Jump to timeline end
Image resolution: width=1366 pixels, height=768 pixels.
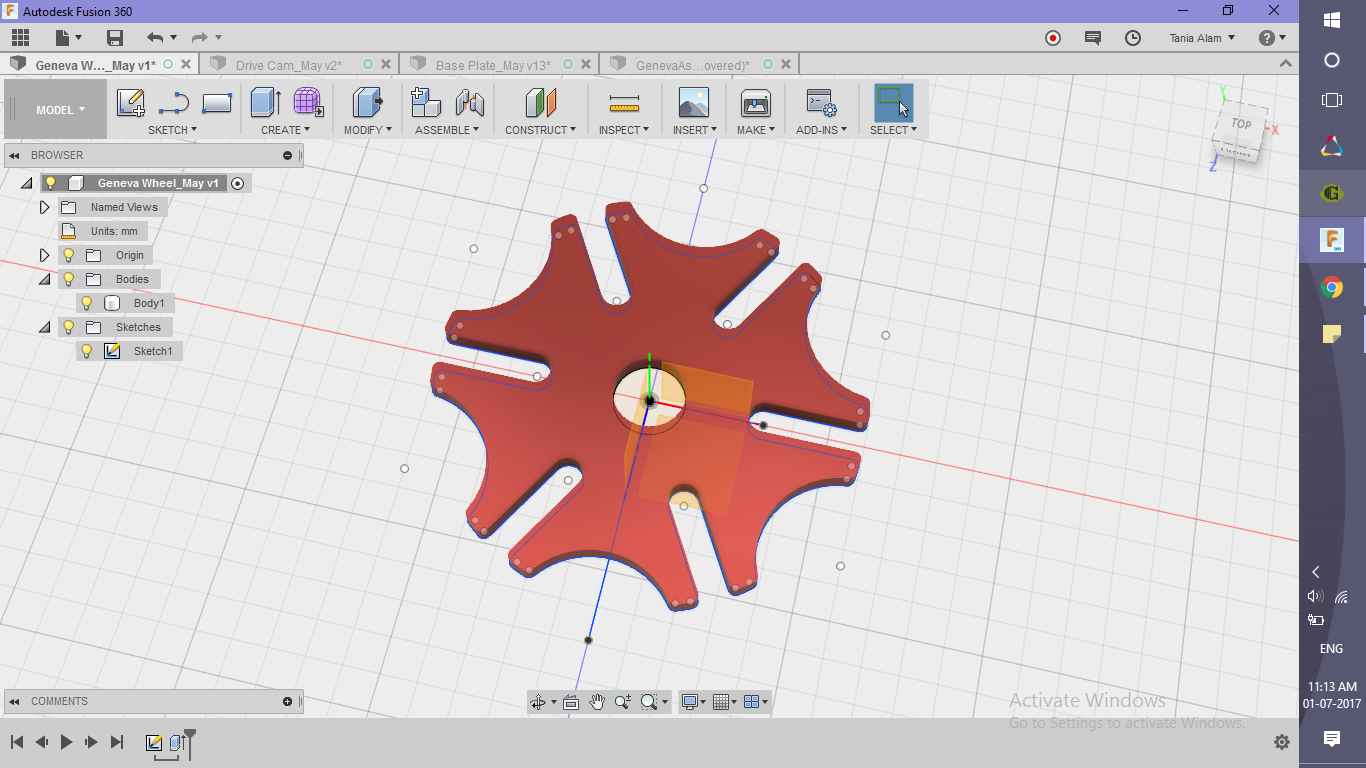[x=117, y=742]
